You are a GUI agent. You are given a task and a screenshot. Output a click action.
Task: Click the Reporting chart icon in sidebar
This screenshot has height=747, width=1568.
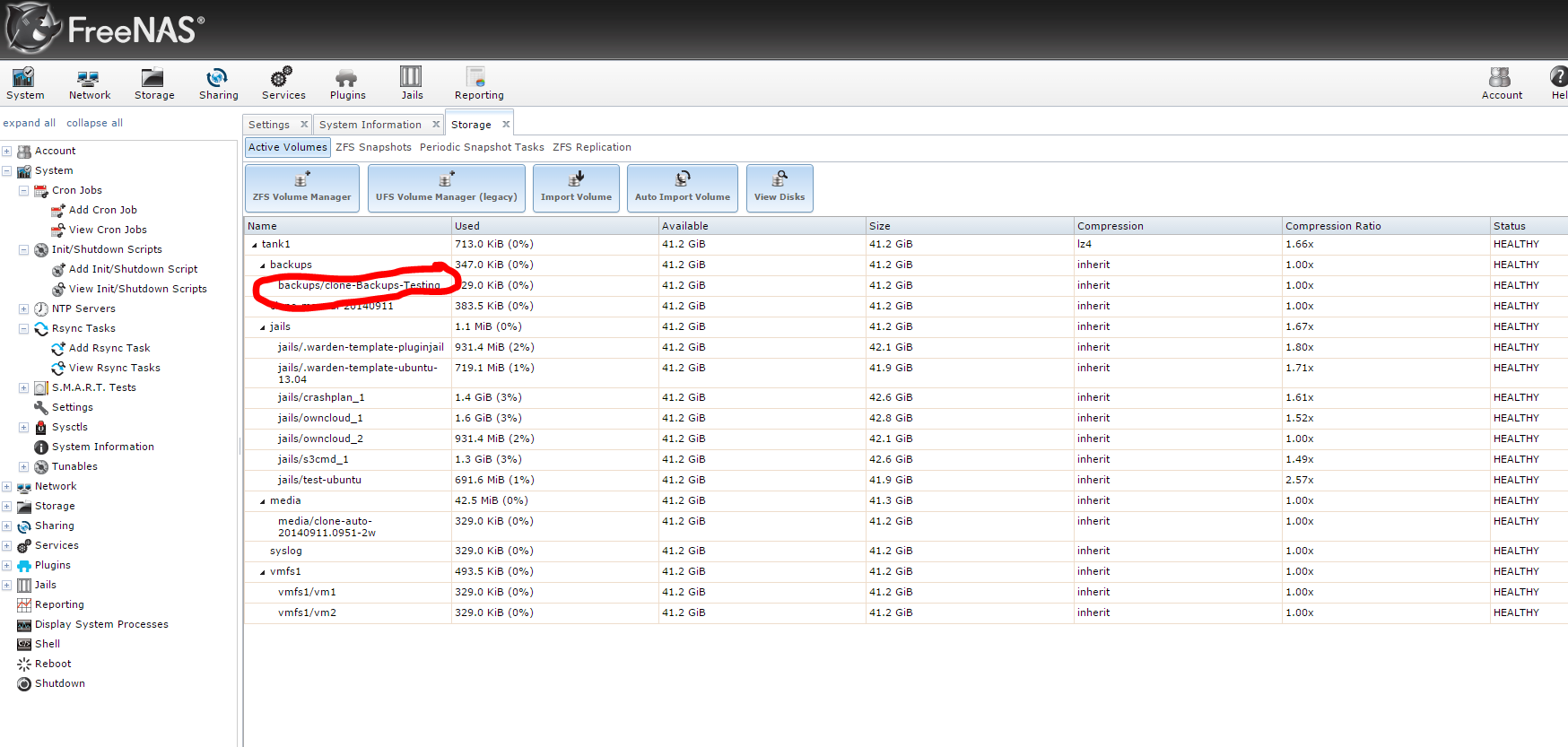tap(24, 604)
